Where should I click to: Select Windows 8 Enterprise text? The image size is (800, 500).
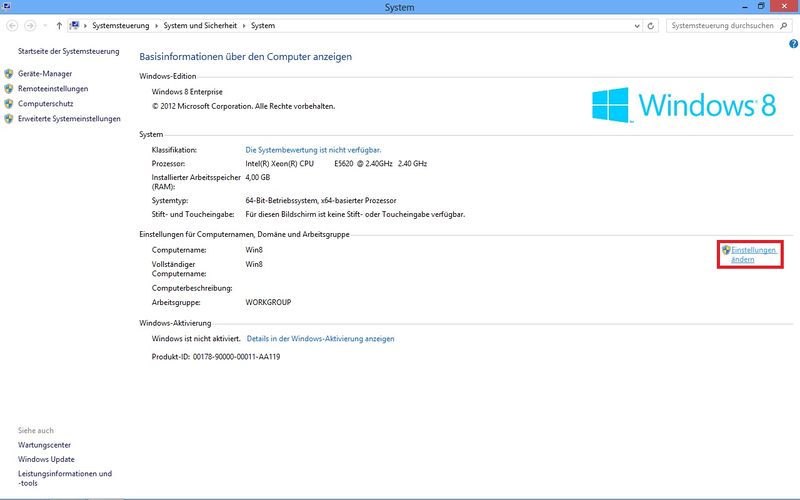click(x=187, y=92)
